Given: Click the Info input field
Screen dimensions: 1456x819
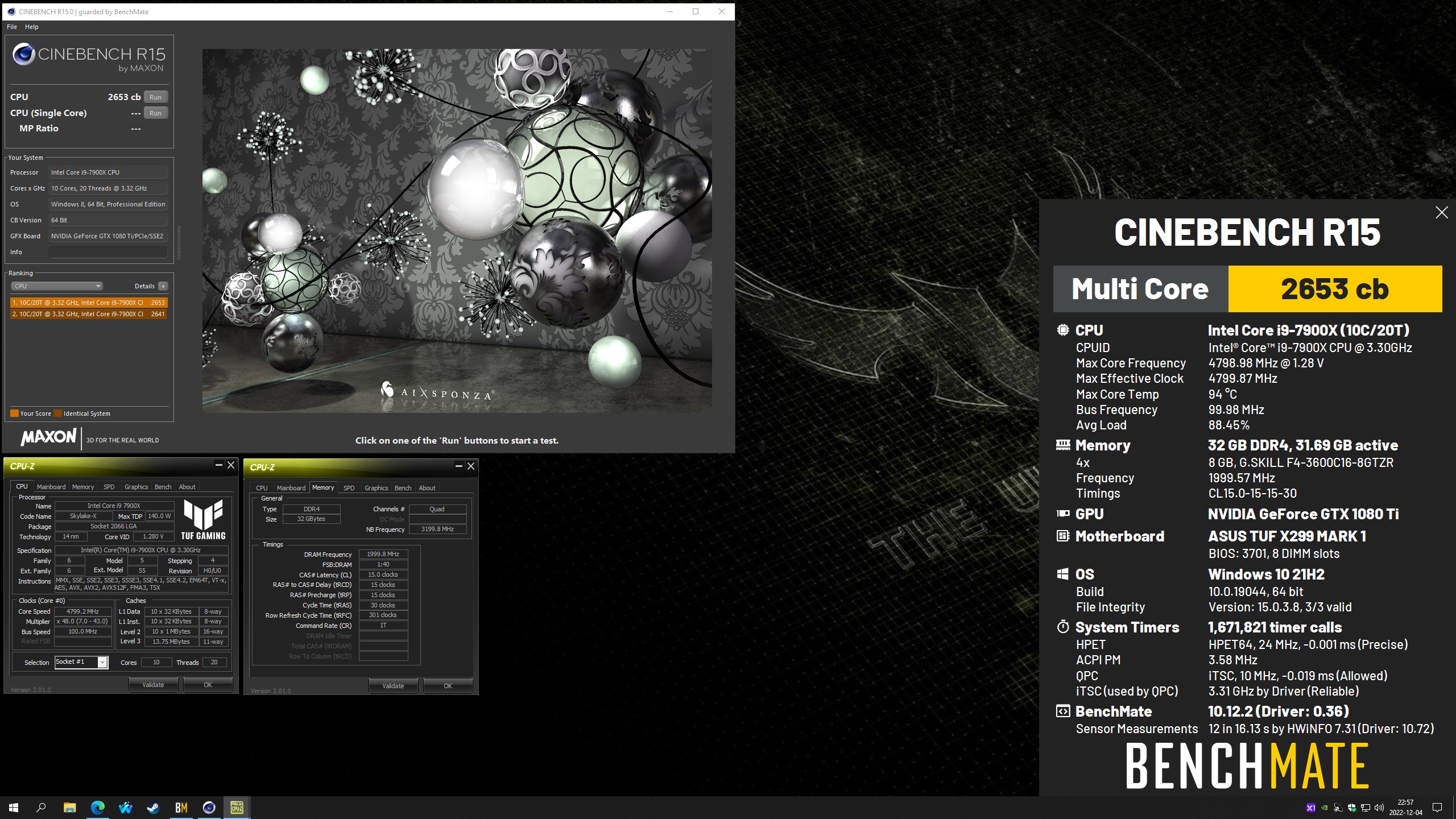Looking at the screenshot, I should (108, 252).
